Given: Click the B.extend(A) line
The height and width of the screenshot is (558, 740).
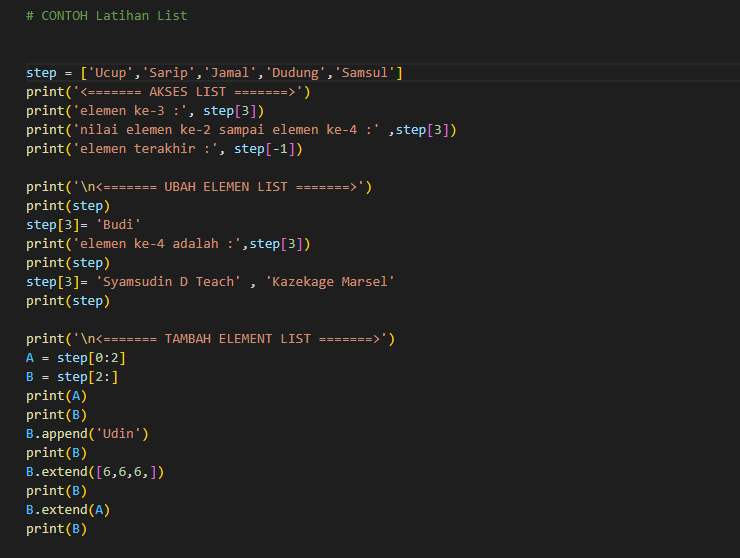Looking at the screenshot, I should [x=68, y=510].
